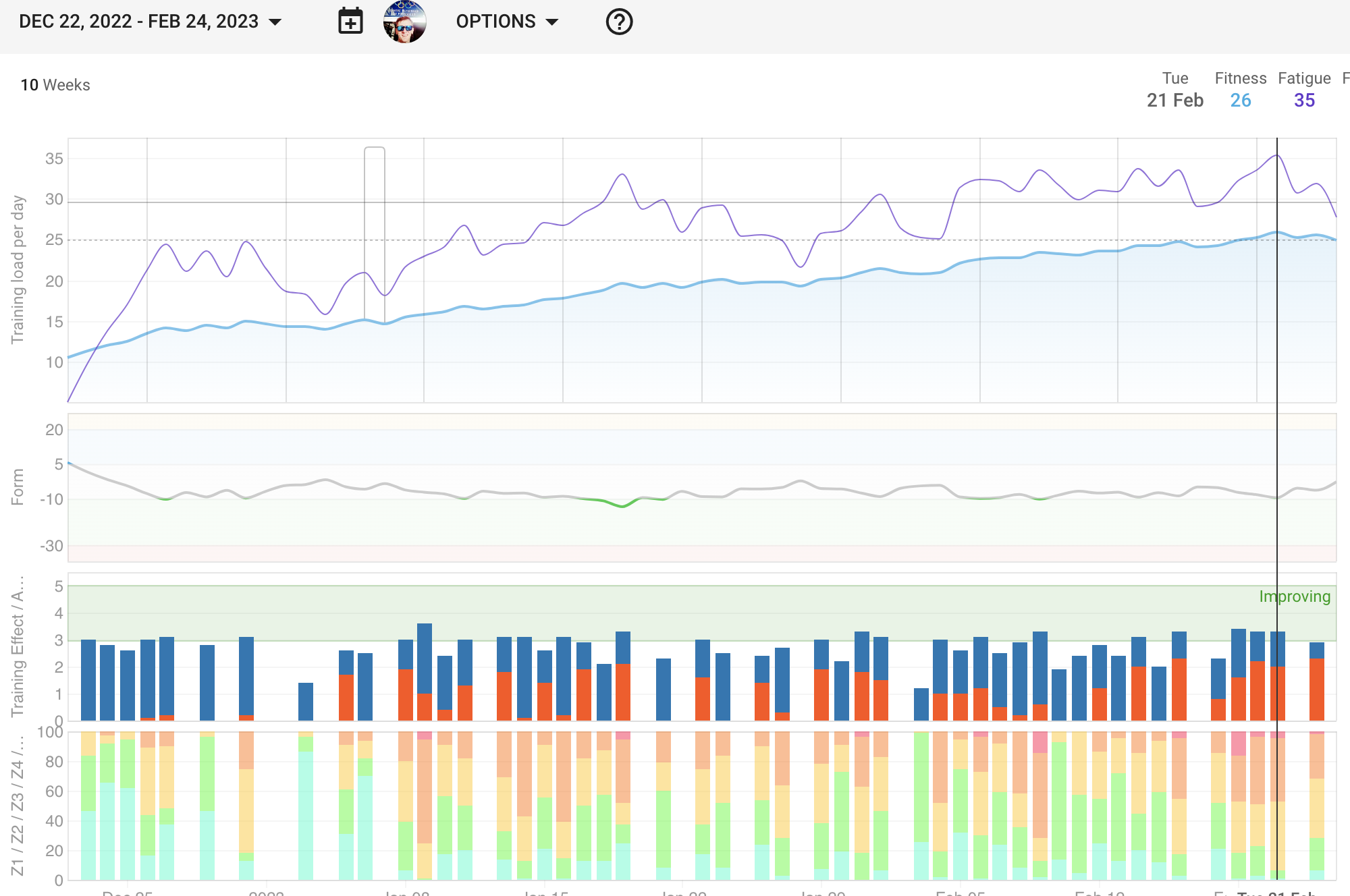1350x896 pixels.
Task: Click the 'Z1 / Z2 / Z3 / Z4 /...' axis label
Action: pyautogui.click(x=18, y=806)
